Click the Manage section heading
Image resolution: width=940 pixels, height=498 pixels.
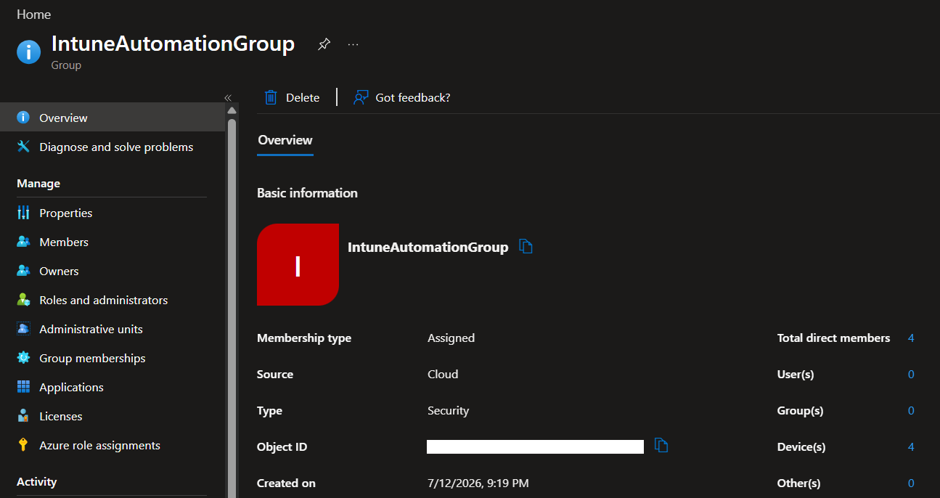38,183
